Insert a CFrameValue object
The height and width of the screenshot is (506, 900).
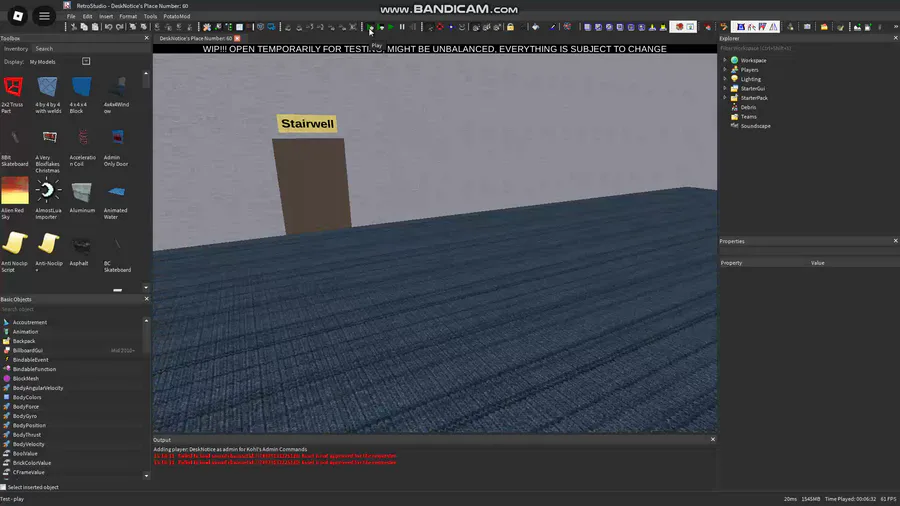pyautogui.click(x=28, y=472)
